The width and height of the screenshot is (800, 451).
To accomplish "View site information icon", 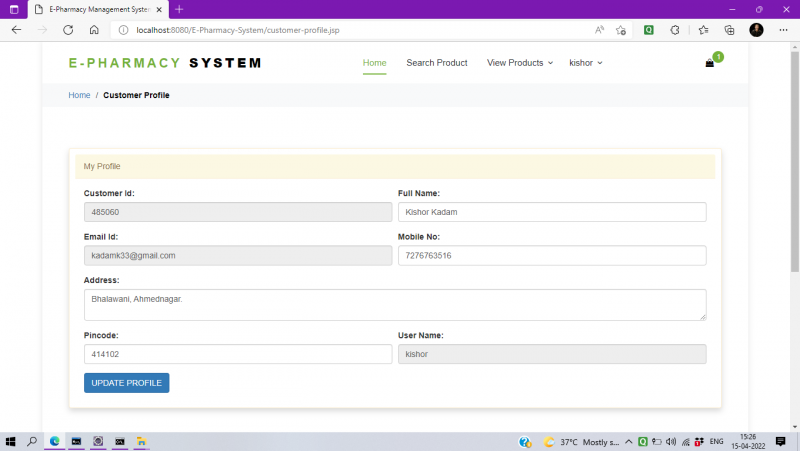I will coord(123,30).
